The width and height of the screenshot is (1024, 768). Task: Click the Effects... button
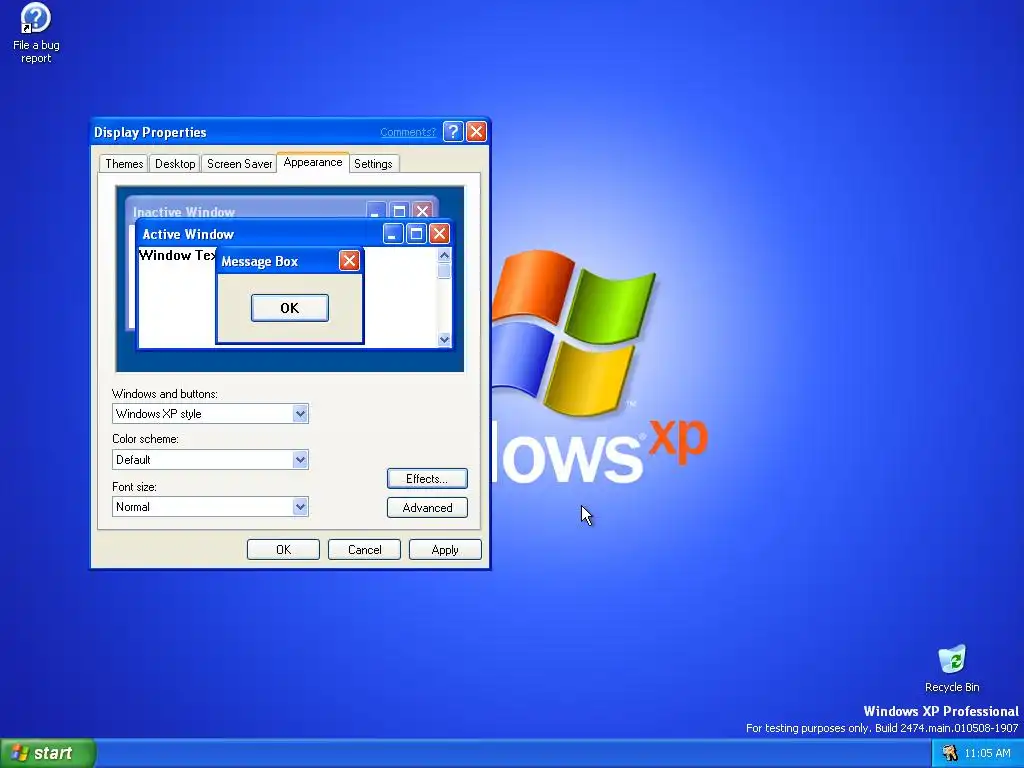click(427, 479)
